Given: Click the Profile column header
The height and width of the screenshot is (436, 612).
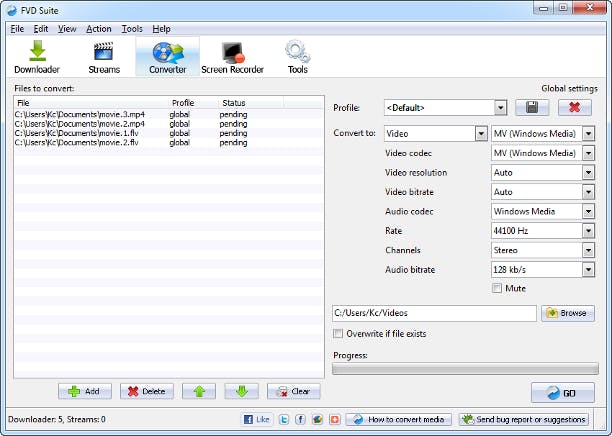Looking at the screenshot, I should pos(194,103).
